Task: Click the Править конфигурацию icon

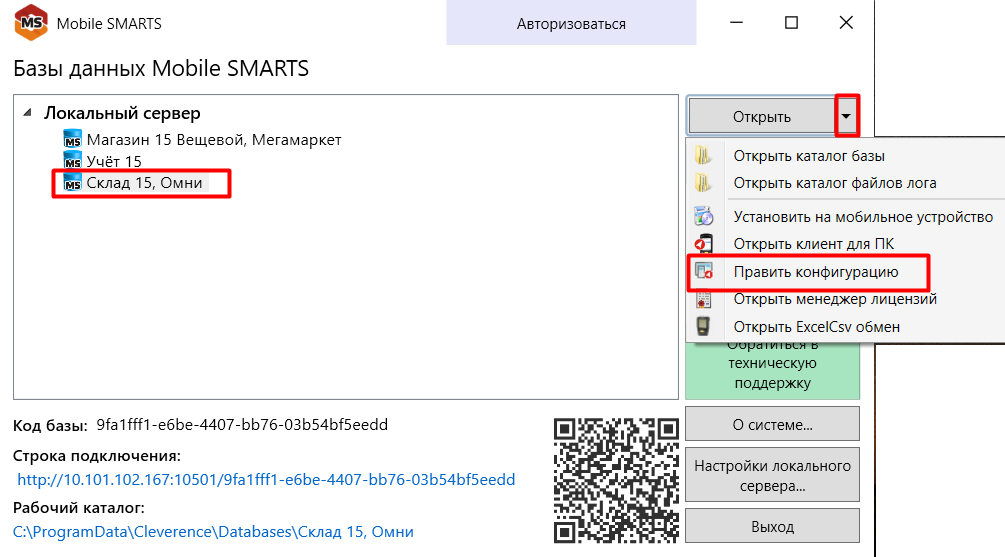Action: click(703, 272)
